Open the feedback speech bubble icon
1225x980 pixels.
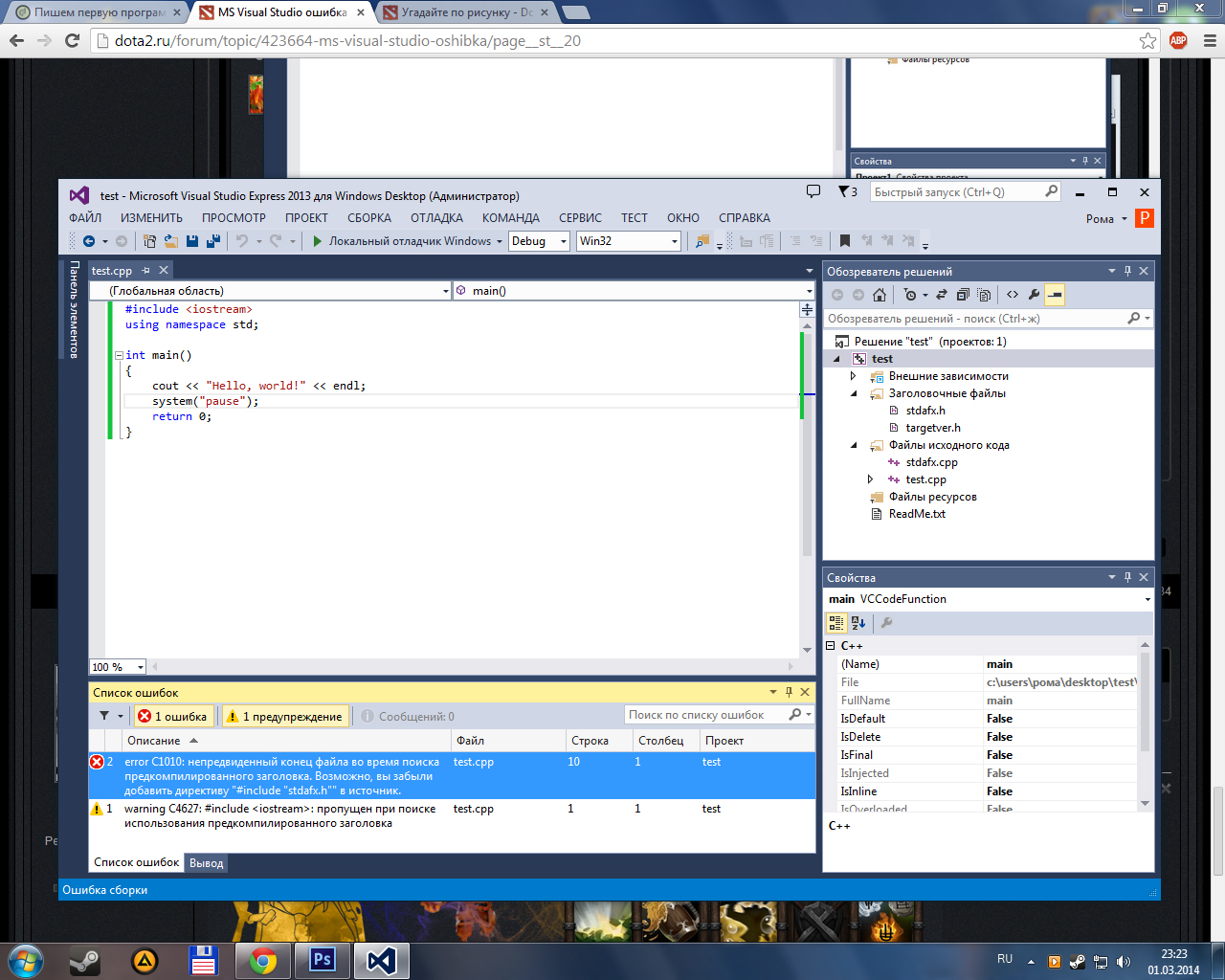(x=813, y=191)
